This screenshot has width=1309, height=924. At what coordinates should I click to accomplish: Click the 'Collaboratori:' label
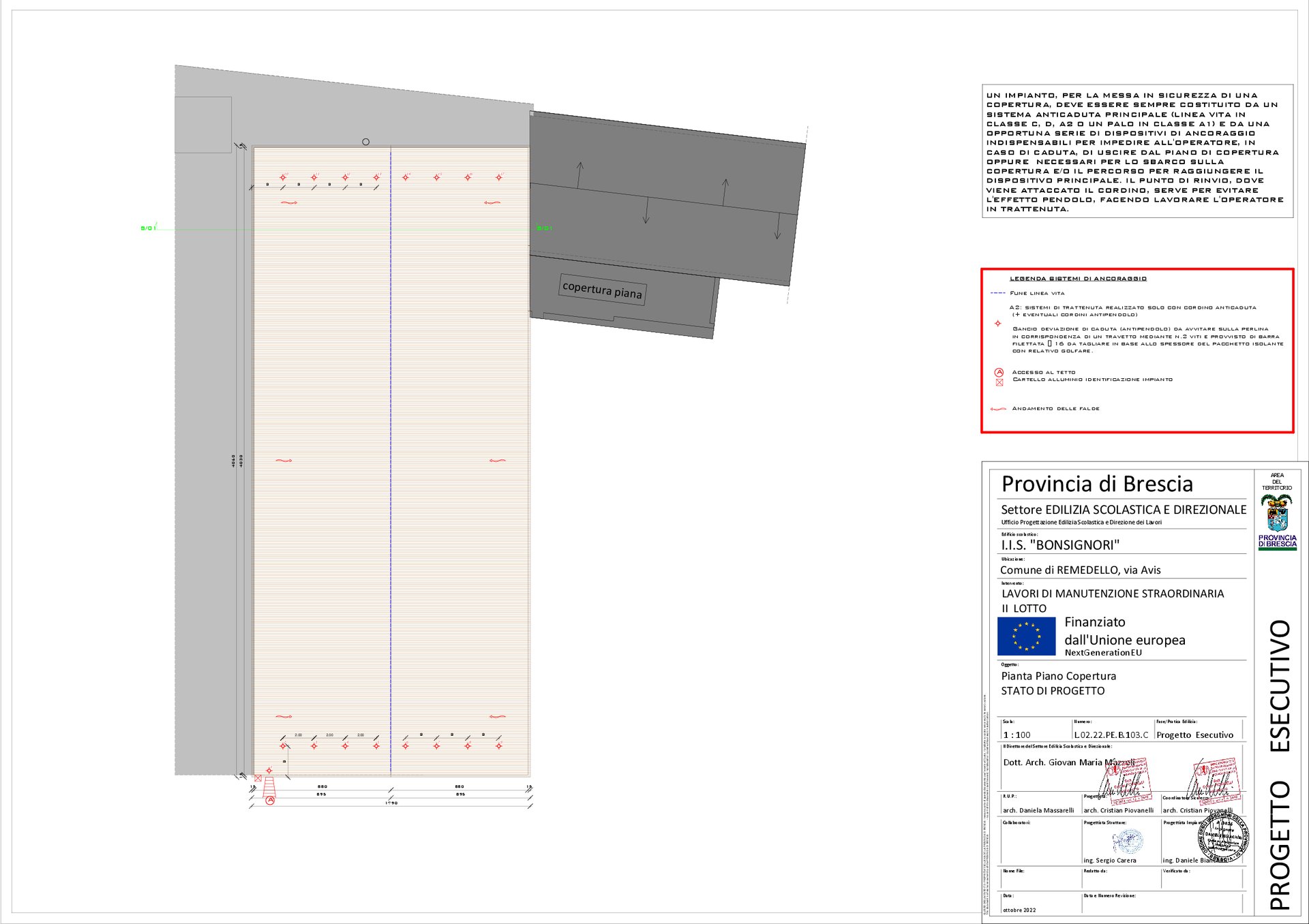(x=1017, y=822)
